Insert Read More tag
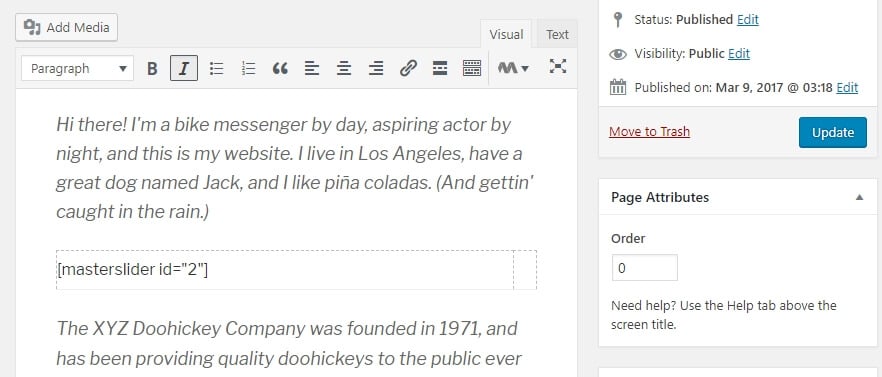 tap(440, 68)
